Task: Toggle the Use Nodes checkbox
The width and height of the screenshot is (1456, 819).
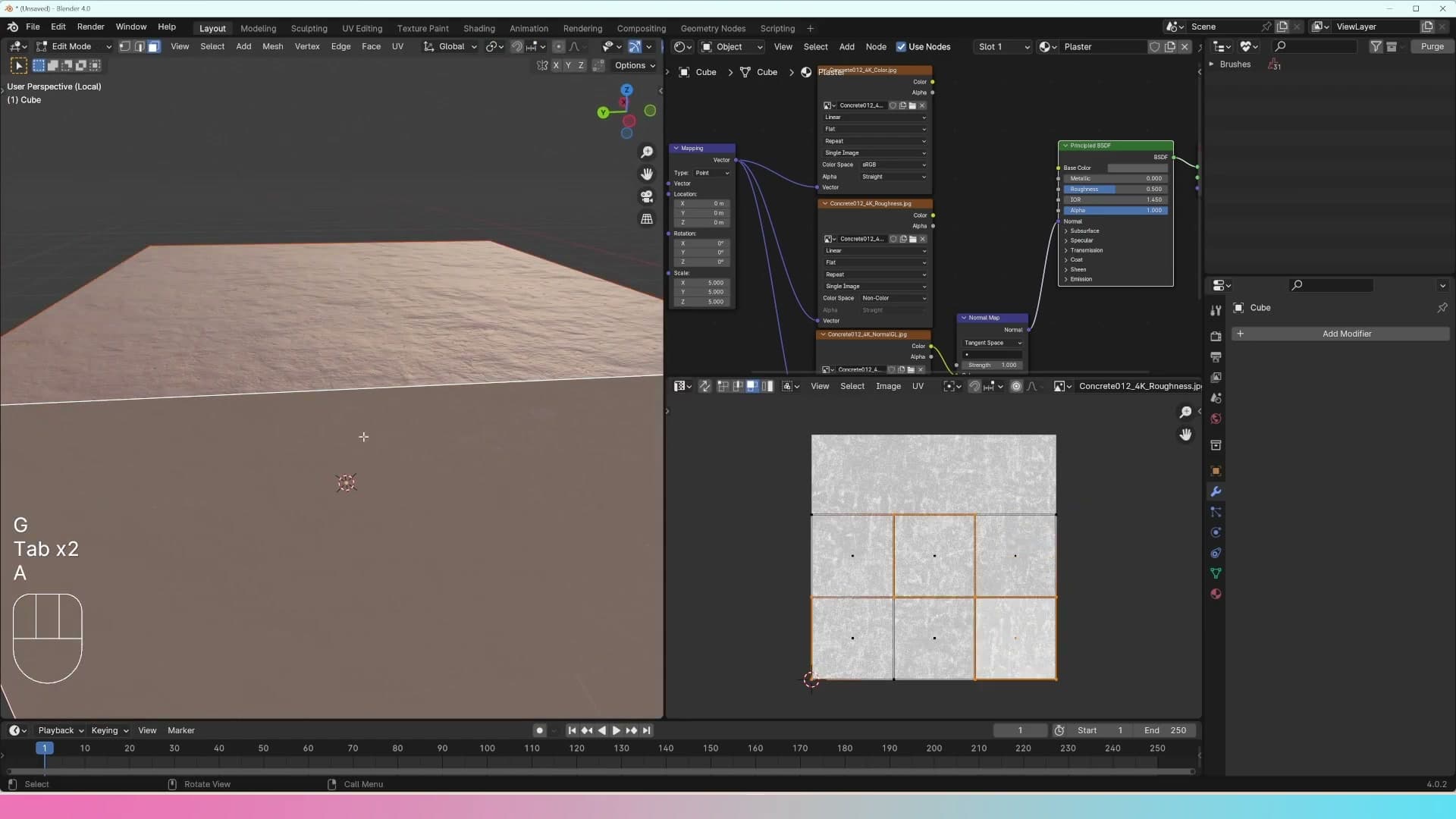Action: 901,47
